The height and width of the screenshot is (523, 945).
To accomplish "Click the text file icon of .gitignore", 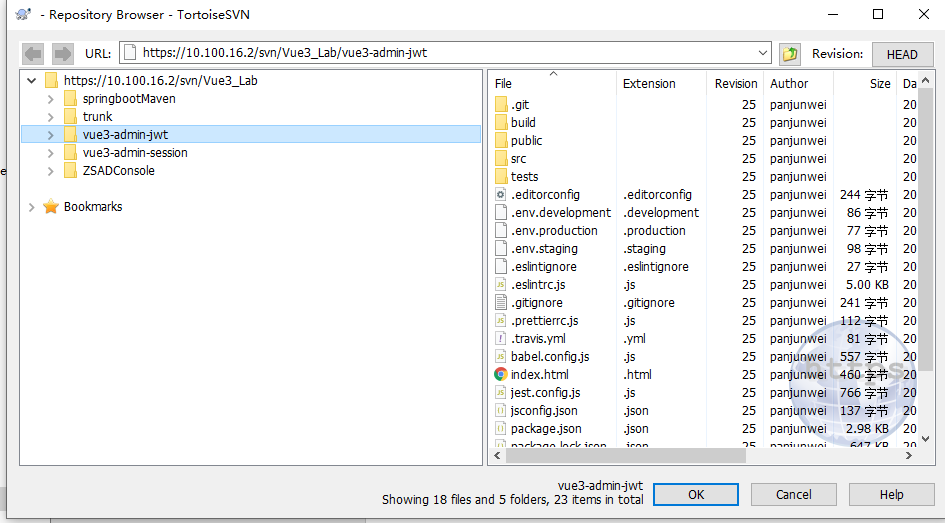I will [500, 302].
